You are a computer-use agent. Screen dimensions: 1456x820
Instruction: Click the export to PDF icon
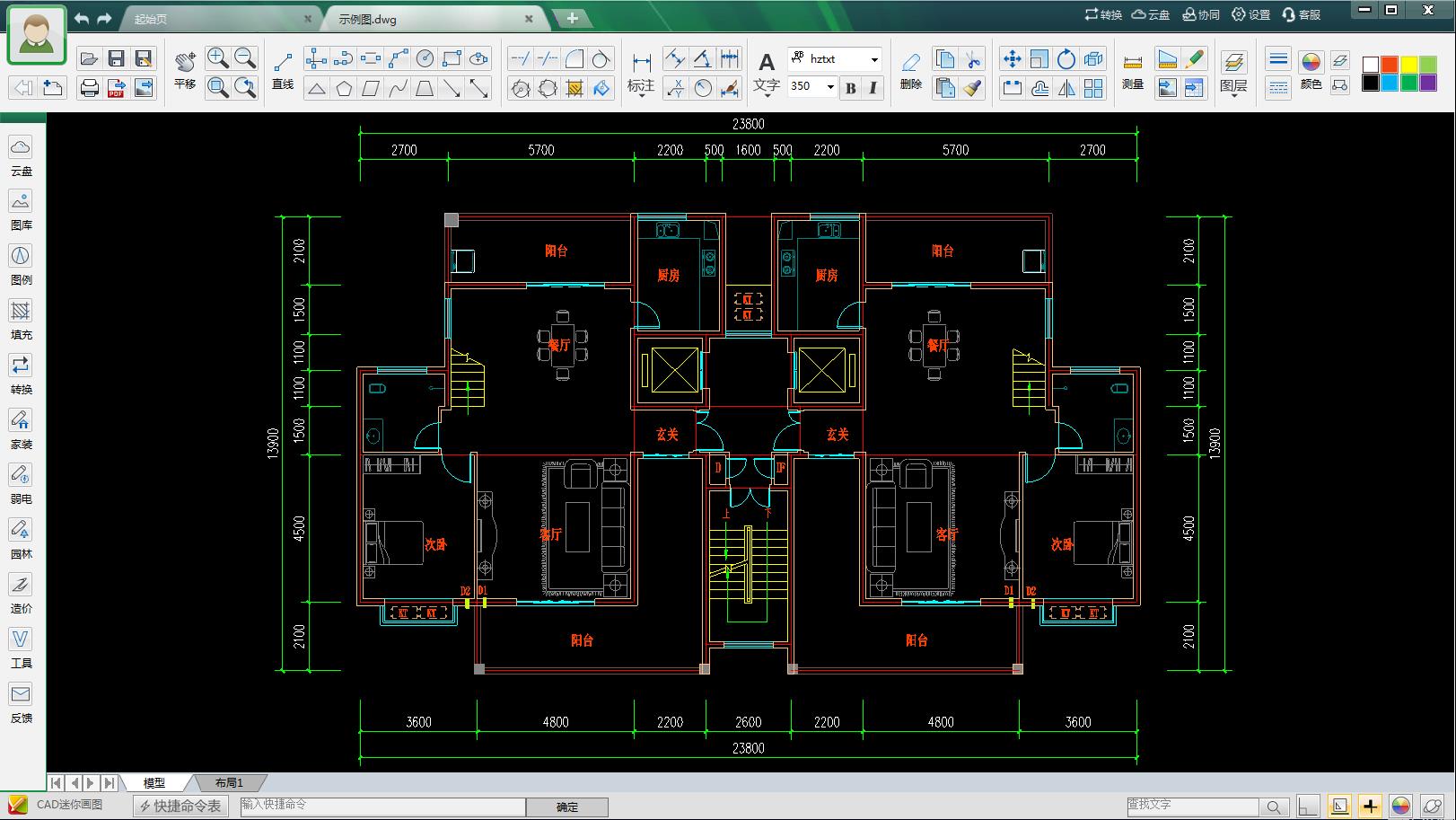coord(116,87)
